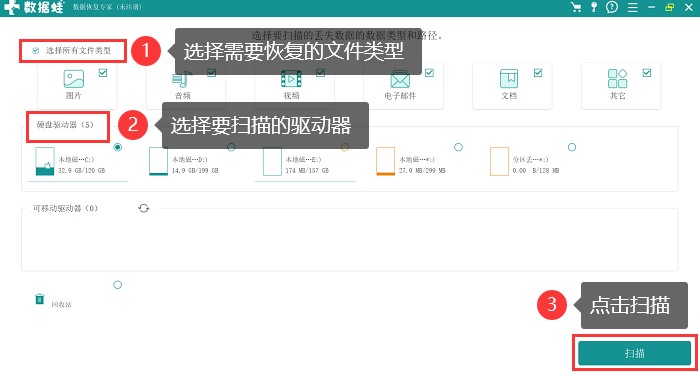Click the E: local disk icon

click(x=272, y=162)
